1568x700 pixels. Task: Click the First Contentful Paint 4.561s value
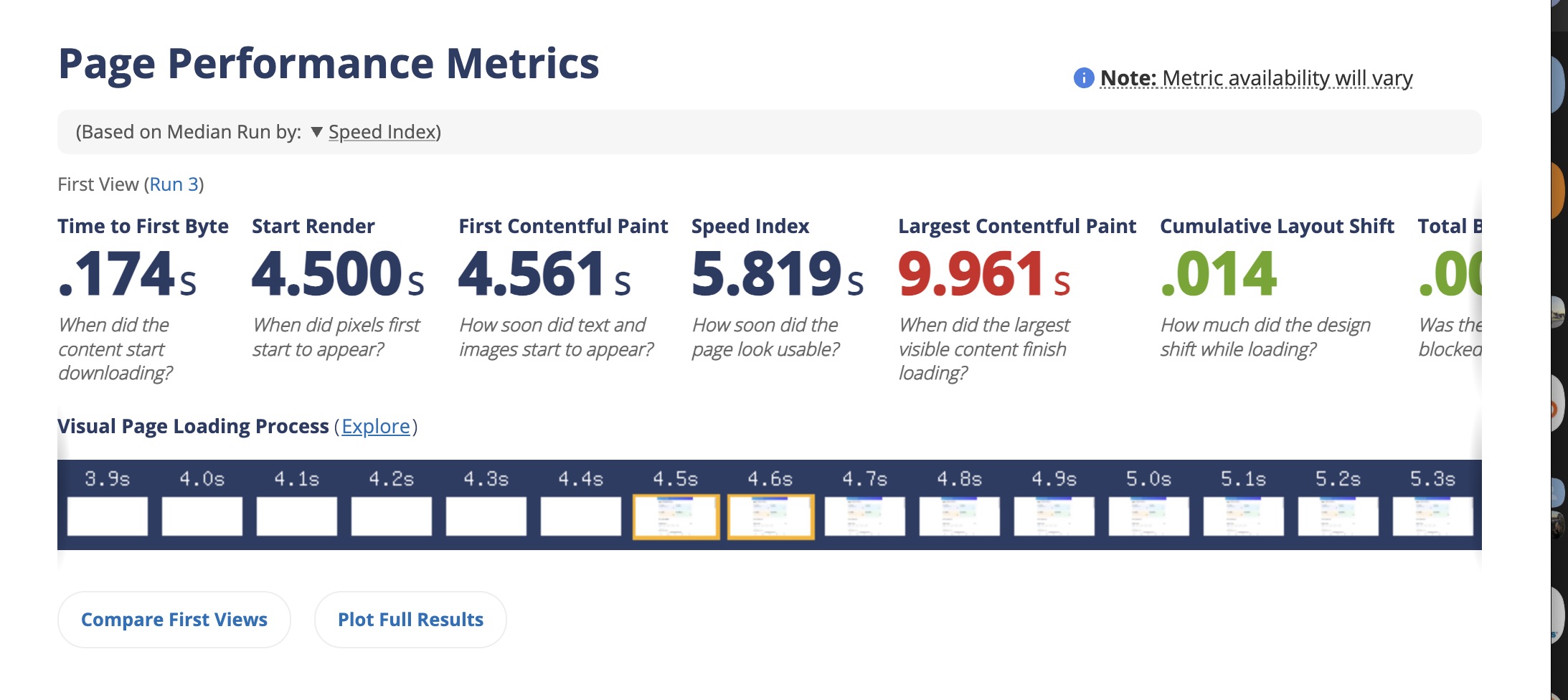544,274
